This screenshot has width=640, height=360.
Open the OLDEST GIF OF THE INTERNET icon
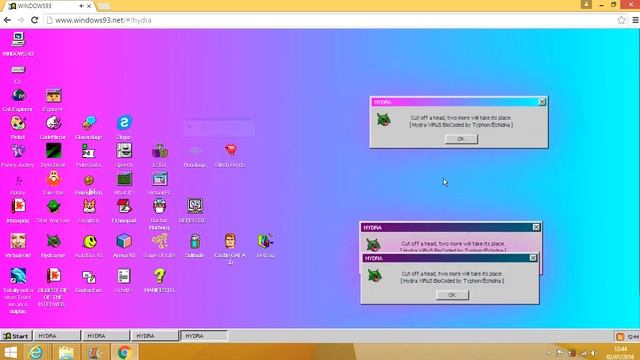[53, 276]
